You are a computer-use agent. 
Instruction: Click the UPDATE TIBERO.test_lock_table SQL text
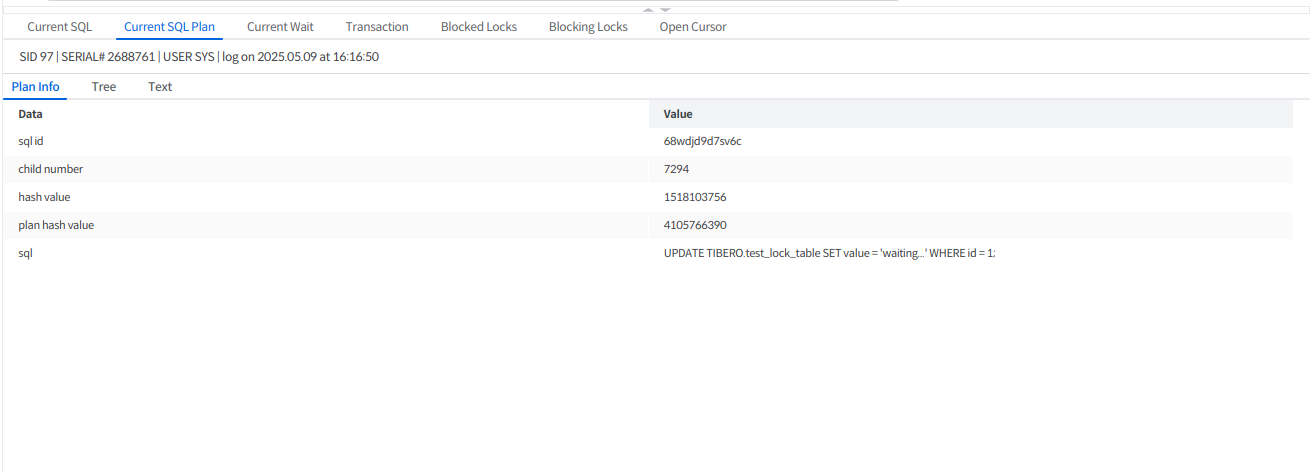tap(829, 253)
